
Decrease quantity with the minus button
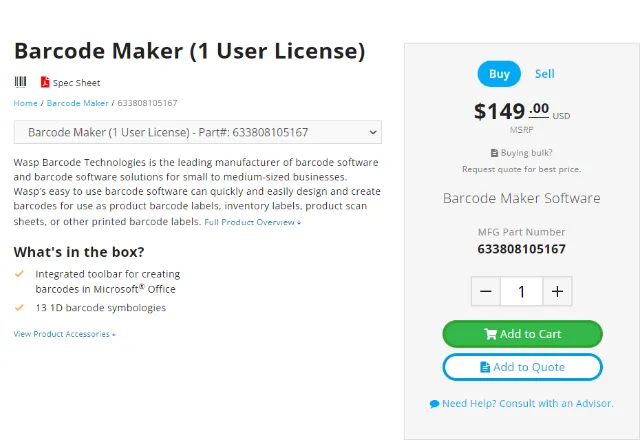tap(486, 291)
